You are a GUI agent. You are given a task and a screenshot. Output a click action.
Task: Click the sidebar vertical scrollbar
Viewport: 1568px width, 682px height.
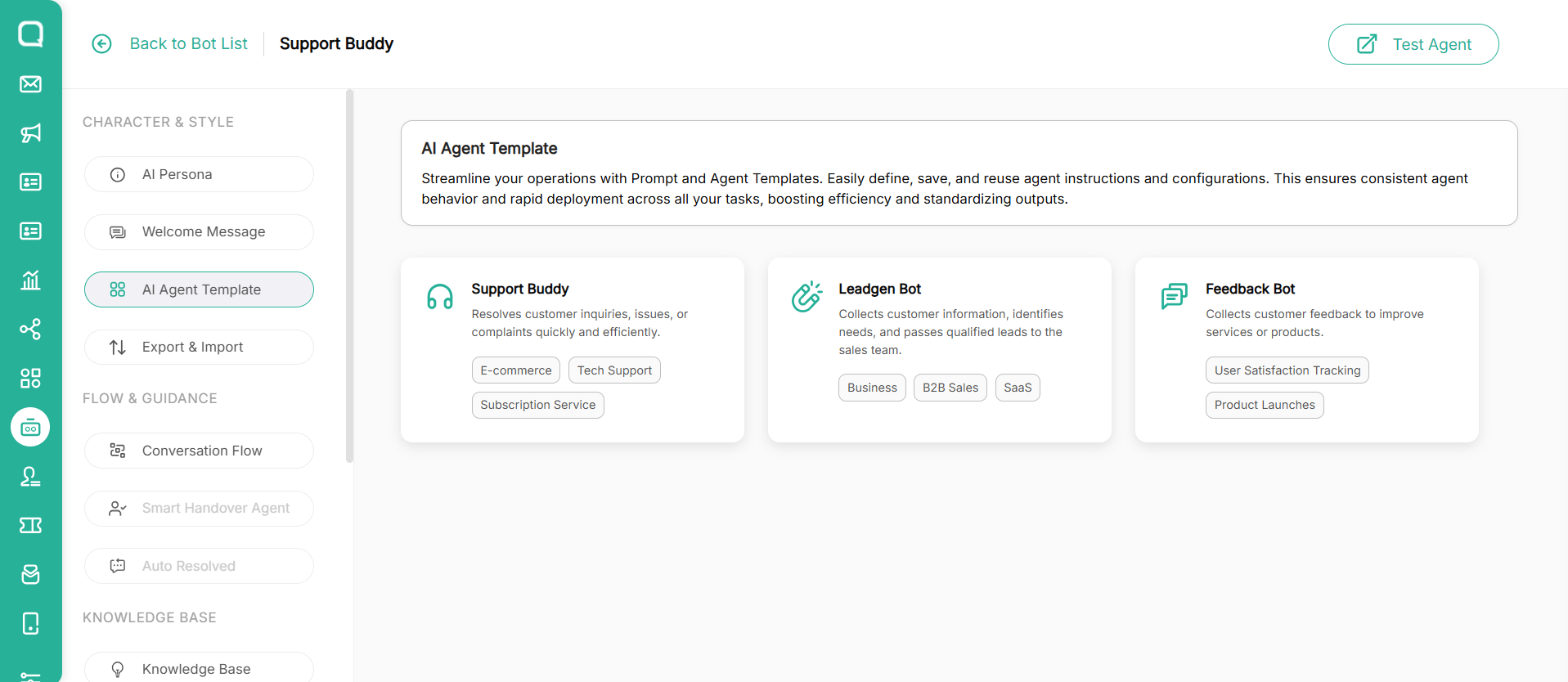(350, 276)
